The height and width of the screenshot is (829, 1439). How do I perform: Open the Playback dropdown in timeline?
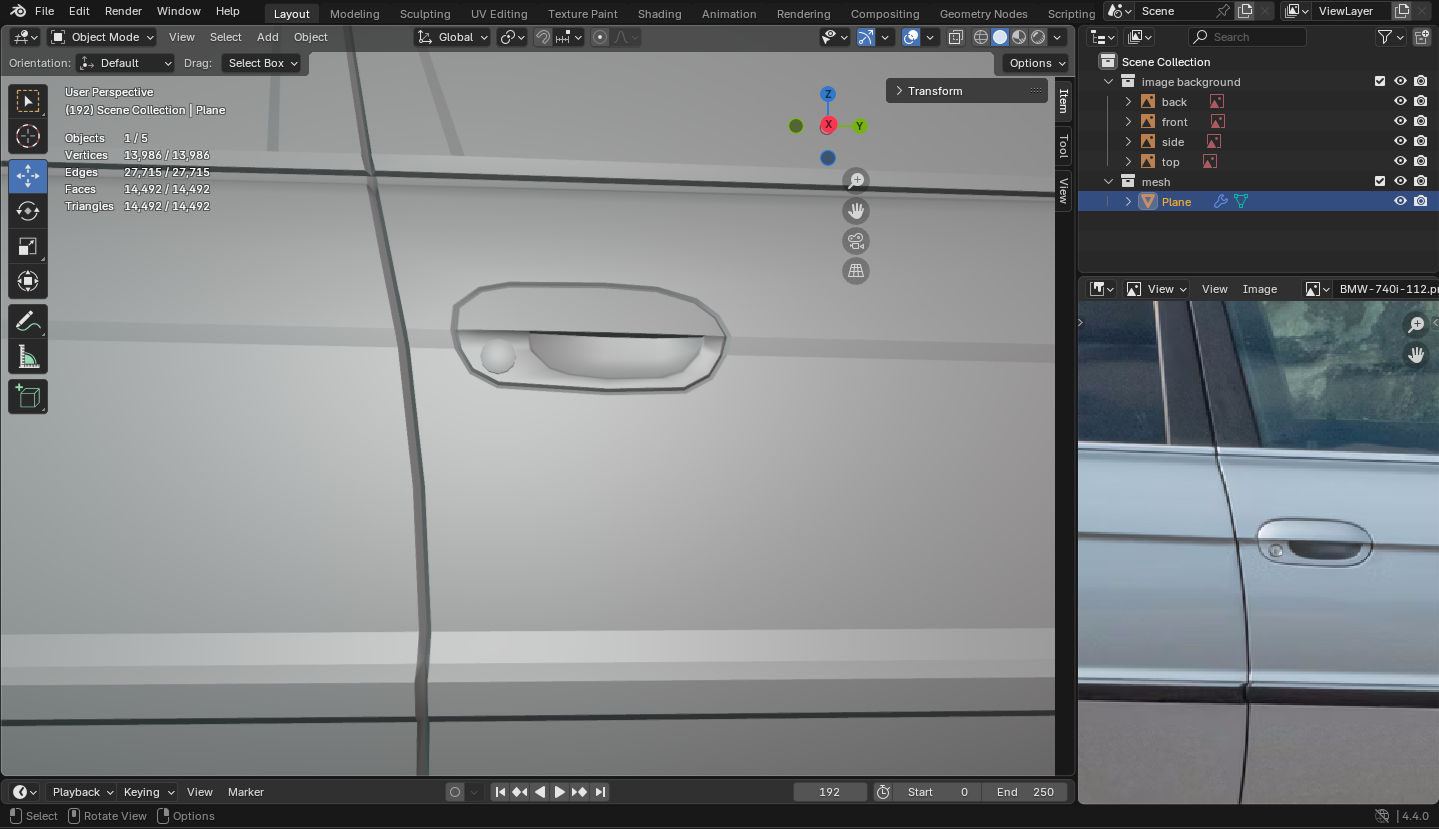pyautogui.click(x=83, y=792)
